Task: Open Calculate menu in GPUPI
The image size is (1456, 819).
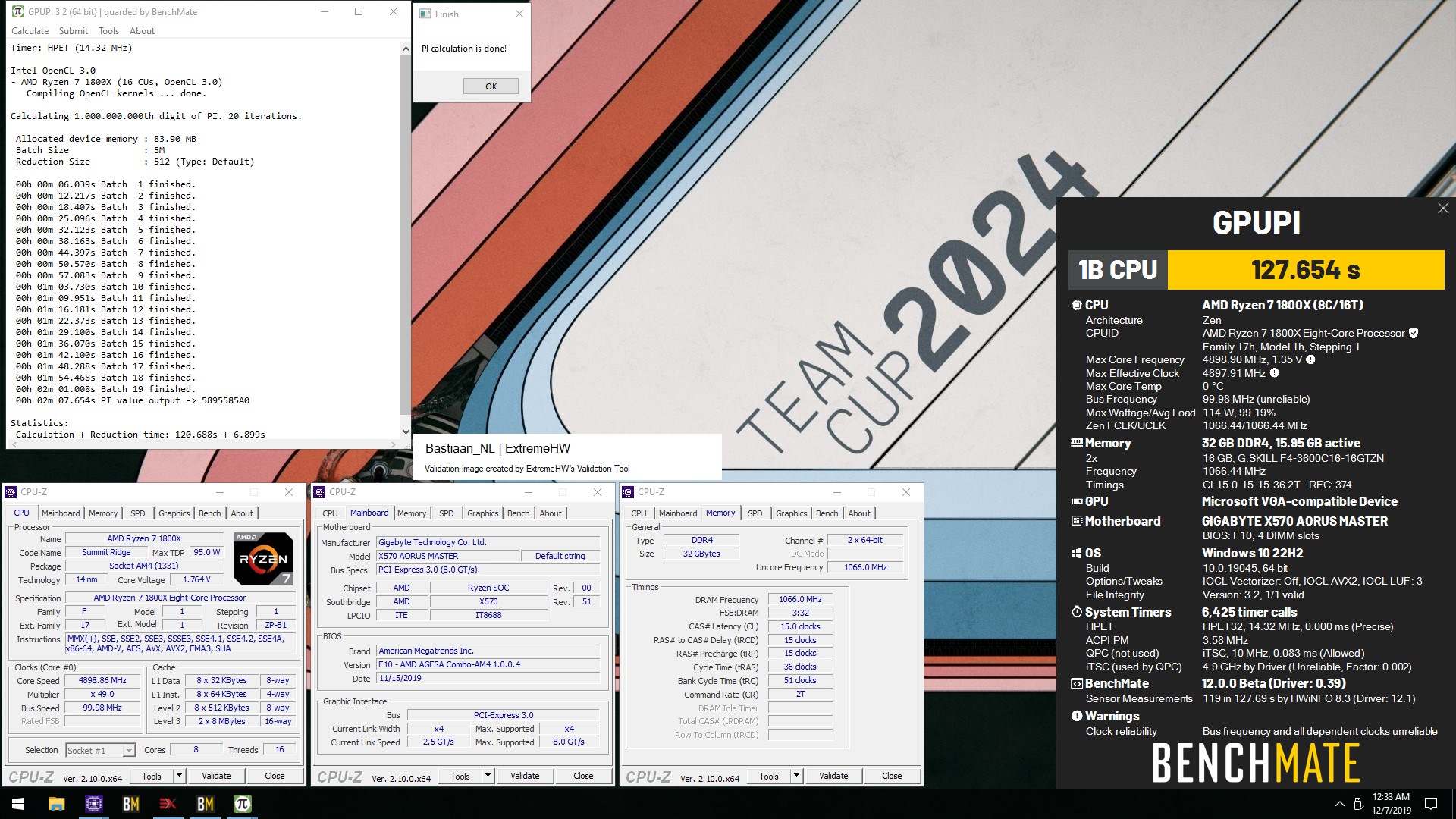Action: 30,31
